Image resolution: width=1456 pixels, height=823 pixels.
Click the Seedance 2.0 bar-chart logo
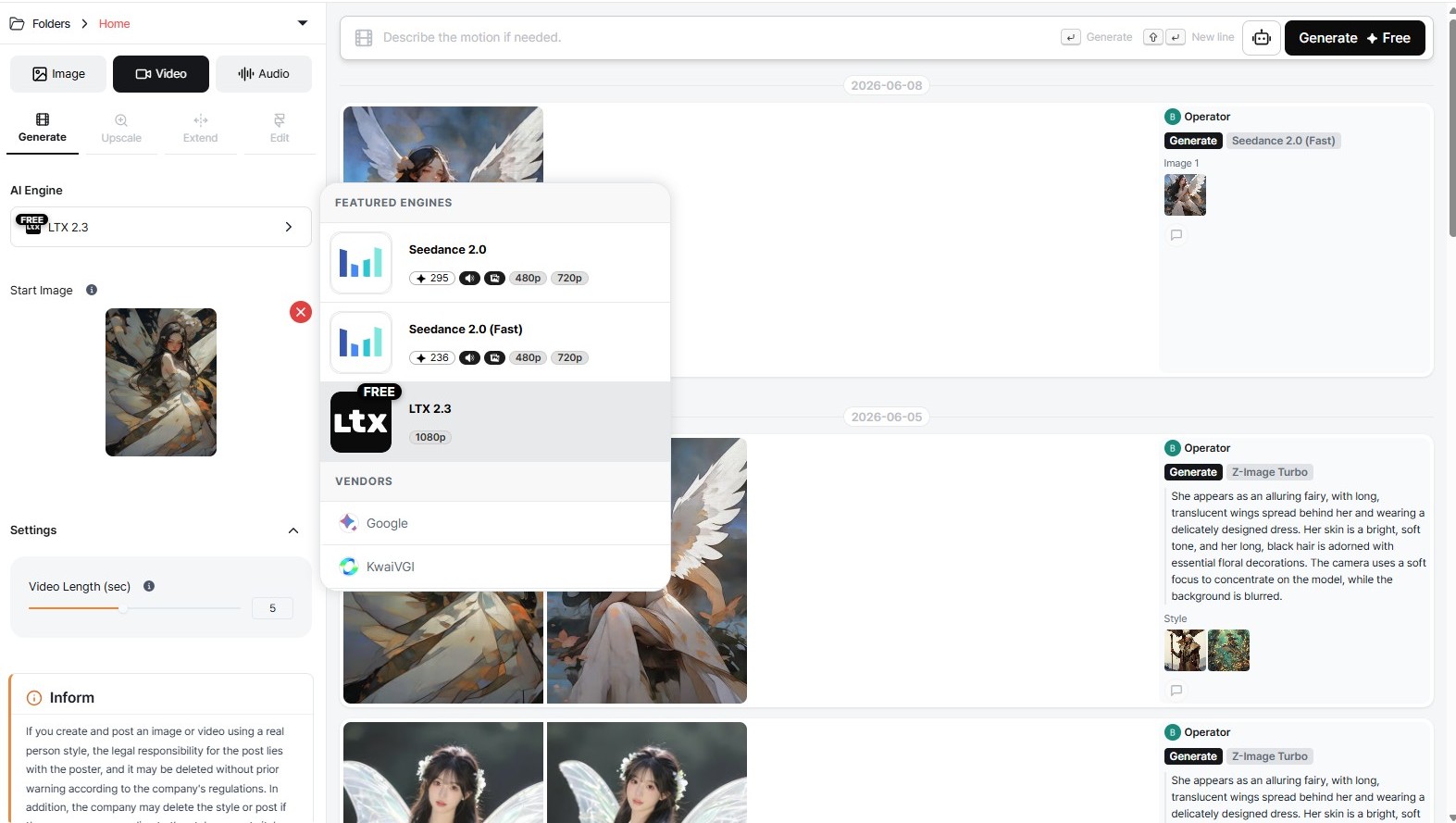coord(361,263)
